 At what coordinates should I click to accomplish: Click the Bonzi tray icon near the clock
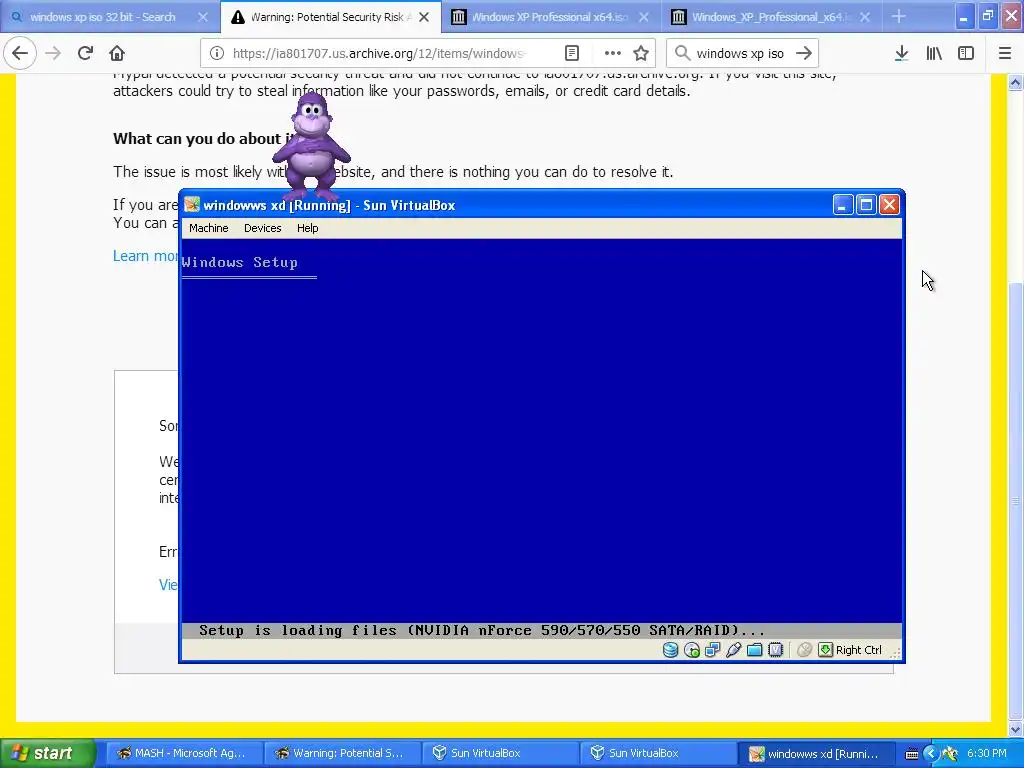click(x=950, y=754)
